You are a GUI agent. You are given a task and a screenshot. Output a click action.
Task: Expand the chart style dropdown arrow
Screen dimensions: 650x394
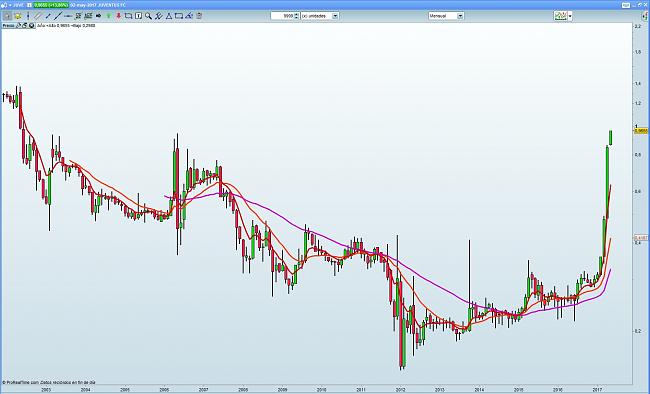pyautogui.click(x=570, y=16)
